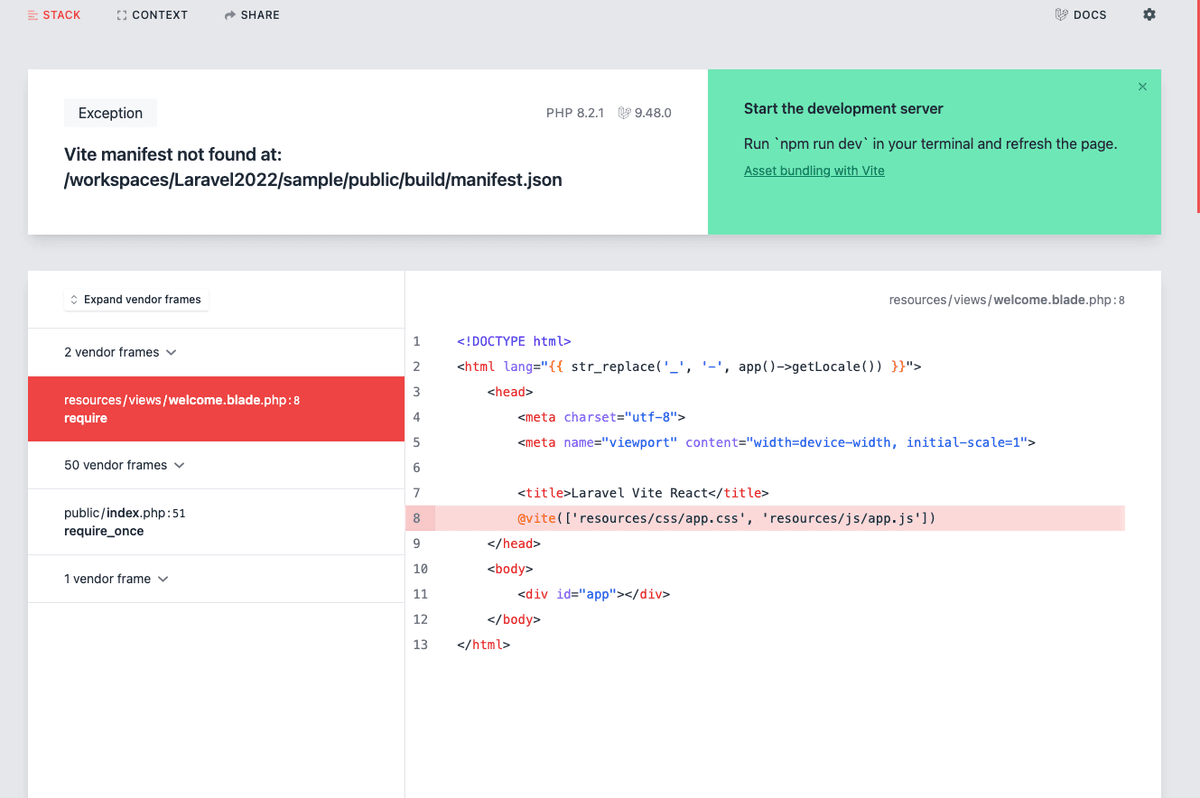Click the meta charset code line

coord(601,417)
